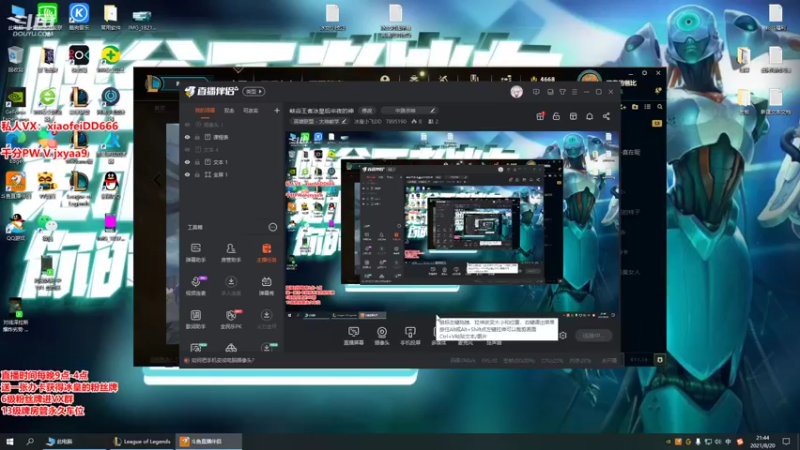
Task: Open the line selection field beside 修改
Action: coord(409,110)
